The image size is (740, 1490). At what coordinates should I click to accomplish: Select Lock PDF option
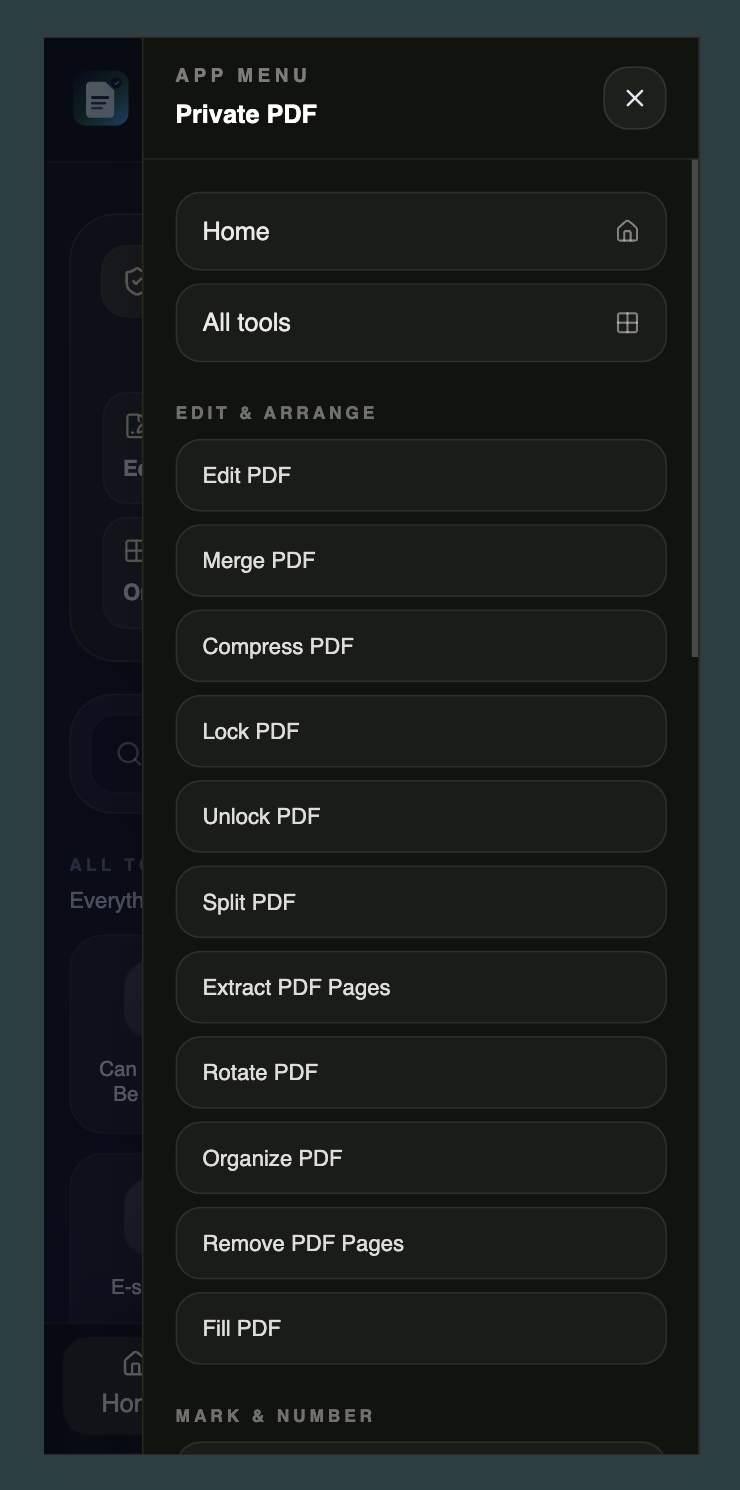tap(420, 731)
